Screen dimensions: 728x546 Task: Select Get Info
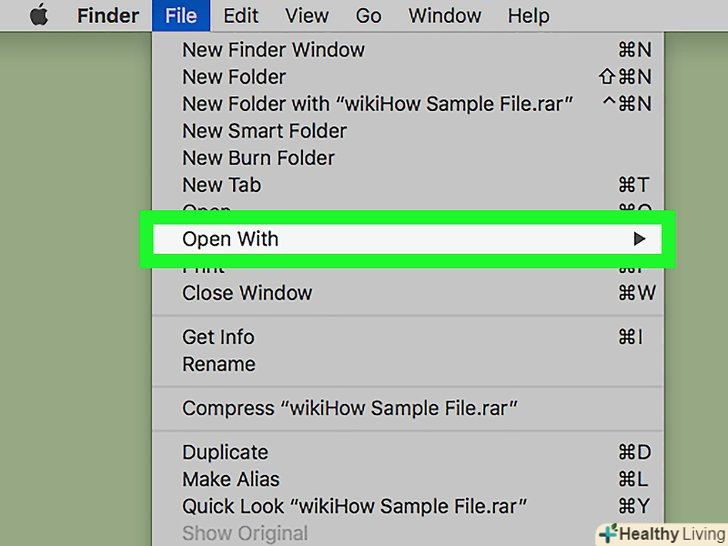(218, 337)
